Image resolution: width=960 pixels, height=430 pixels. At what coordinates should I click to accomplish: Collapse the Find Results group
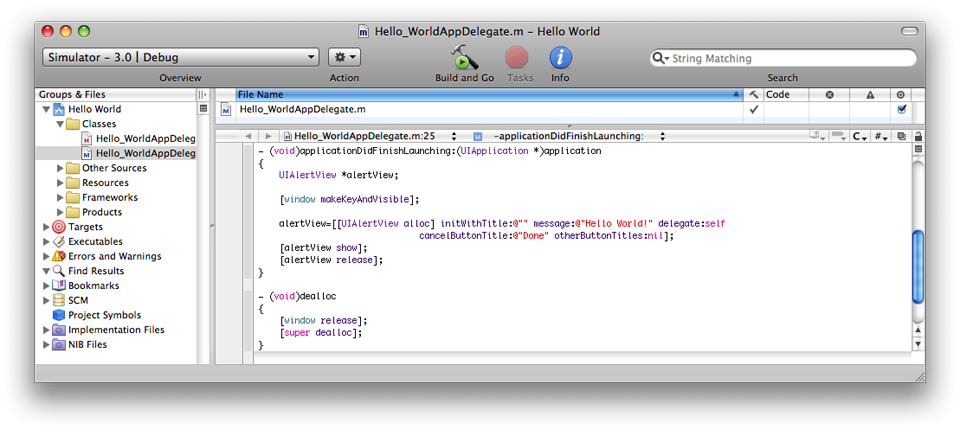(x=47, y=271)
